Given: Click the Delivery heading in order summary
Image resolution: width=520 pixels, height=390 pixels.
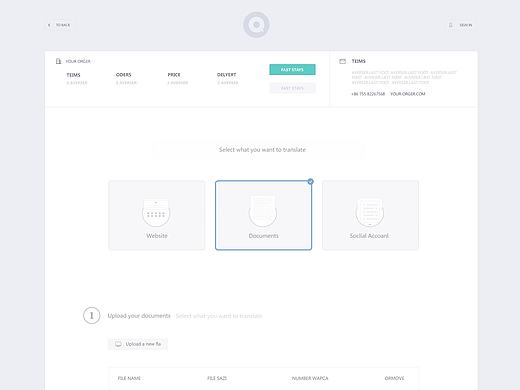Looking at the screenshot, I should coord(226,75).
